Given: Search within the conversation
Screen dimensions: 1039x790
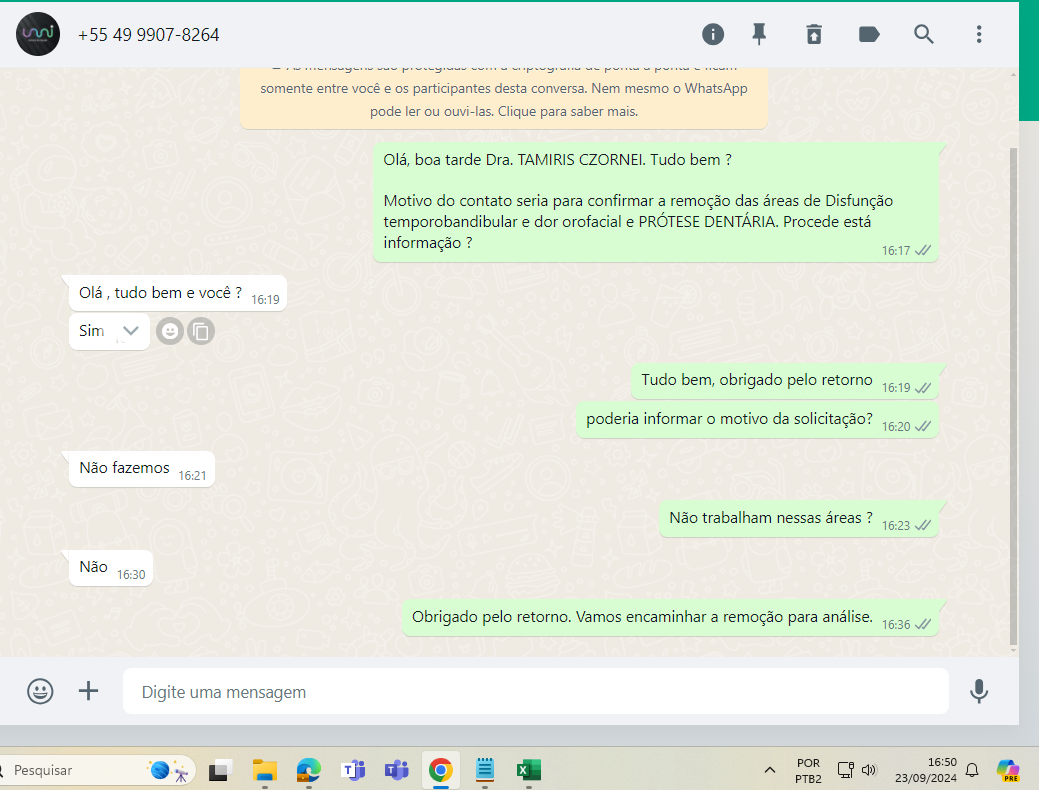Looking at the screenshot, I should pos(924,34).
